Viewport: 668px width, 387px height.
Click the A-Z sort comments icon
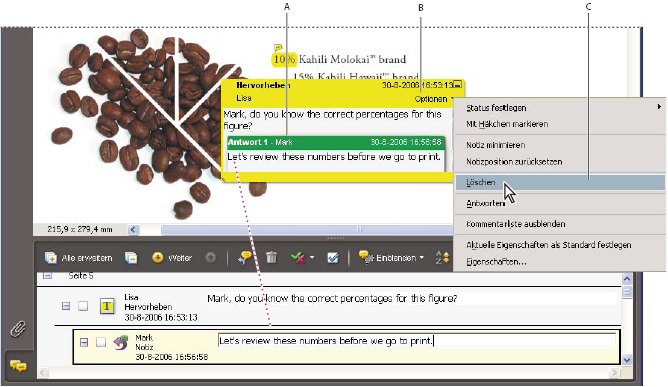pos(442,257)
